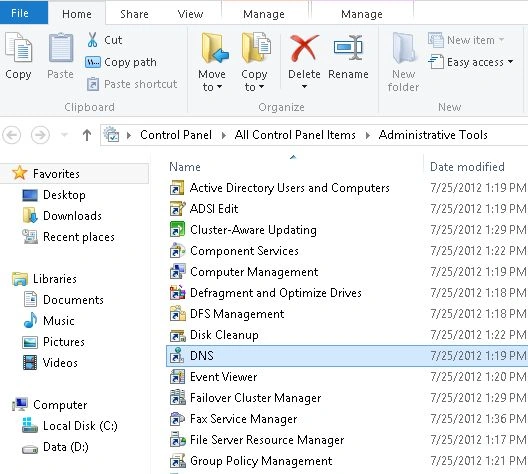Screen dimensions: 528x474
Task: Switch to the Share ribbon tab
Action: click(x=134, y=14)
